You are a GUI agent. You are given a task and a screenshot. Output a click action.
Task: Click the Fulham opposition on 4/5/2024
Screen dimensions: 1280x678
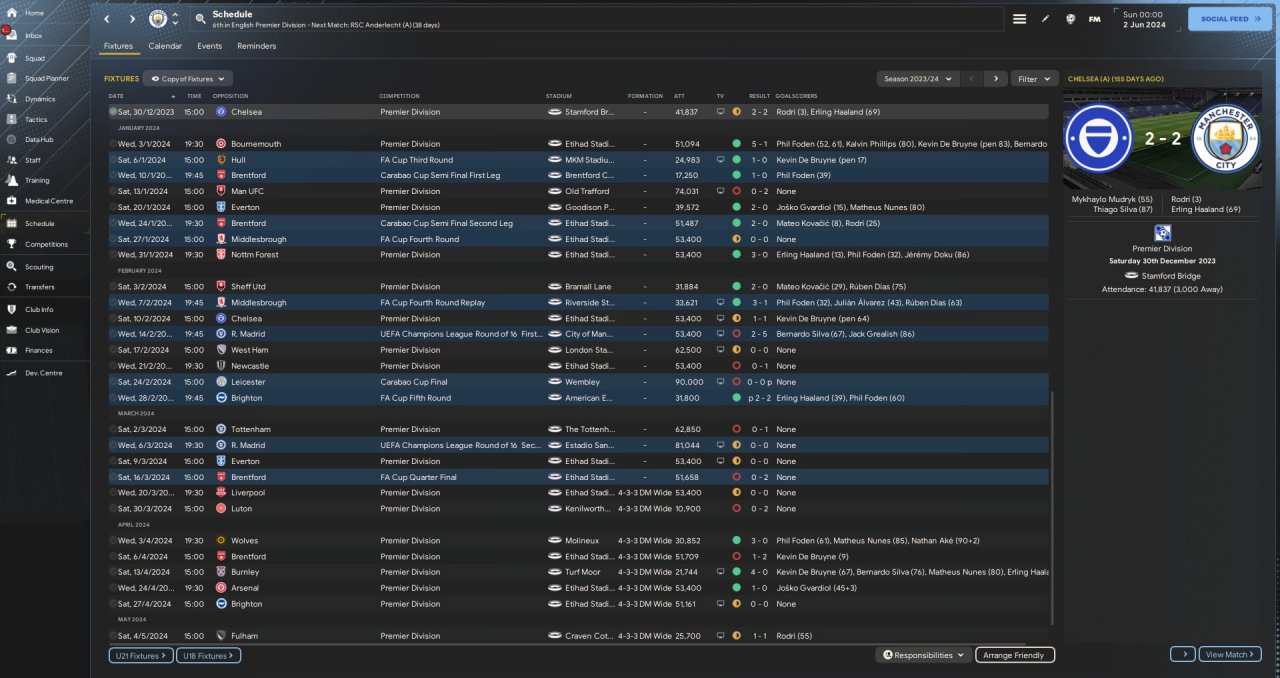click(x=244, y=636)
